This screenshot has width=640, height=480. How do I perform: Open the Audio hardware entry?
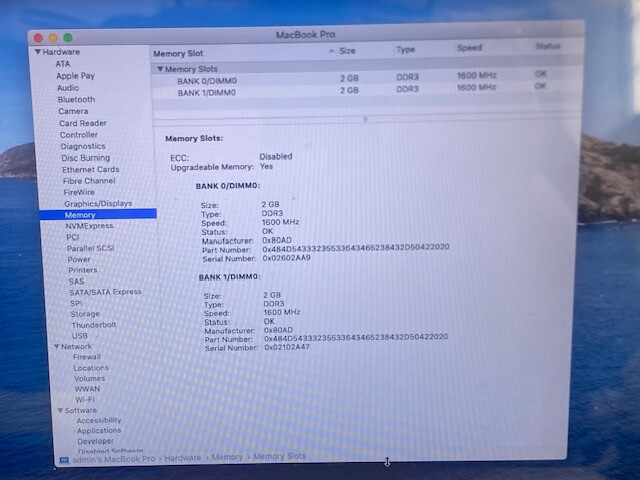click(x=68, y=88)
